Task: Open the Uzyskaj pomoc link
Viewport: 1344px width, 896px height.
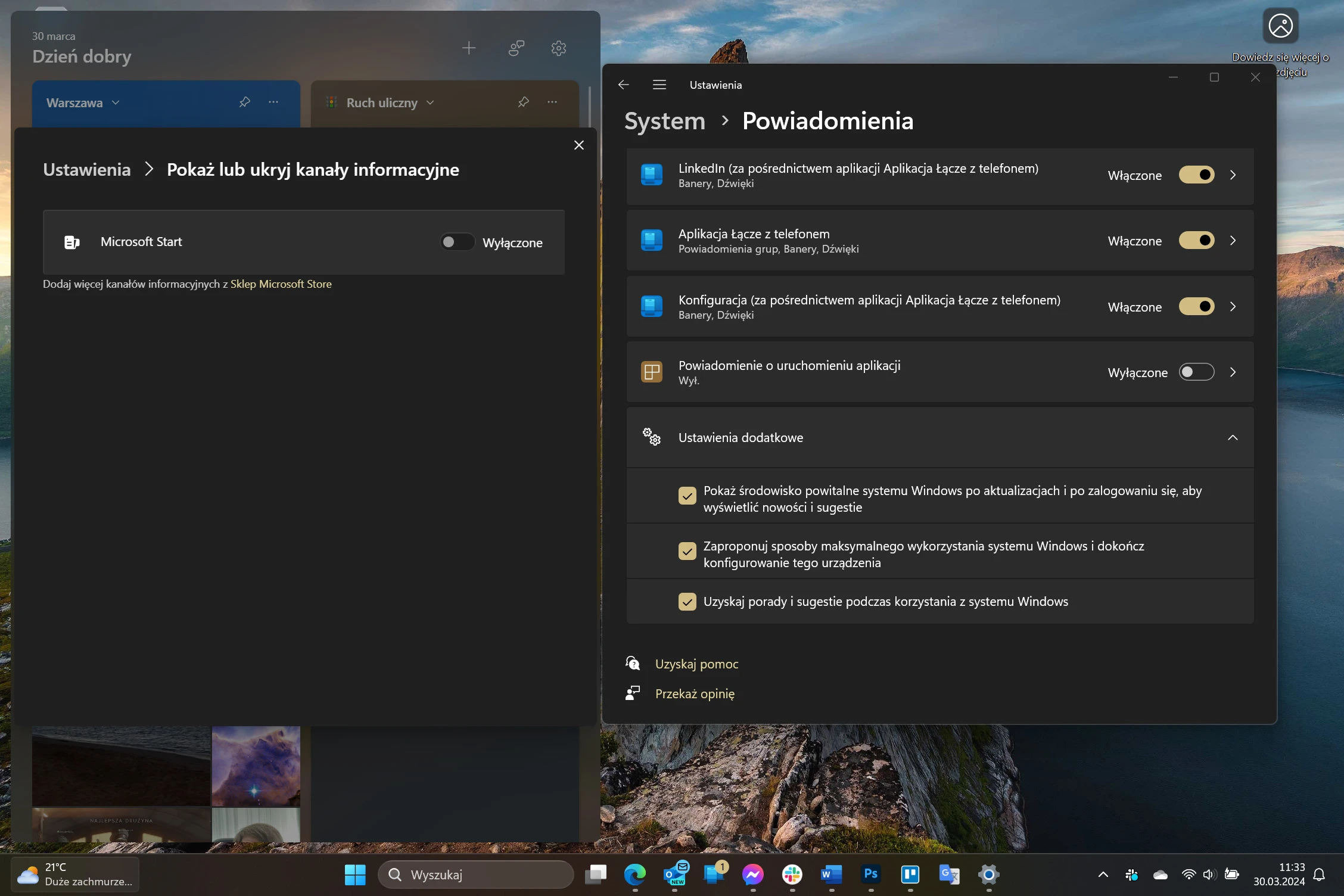Action: (696, 664)
